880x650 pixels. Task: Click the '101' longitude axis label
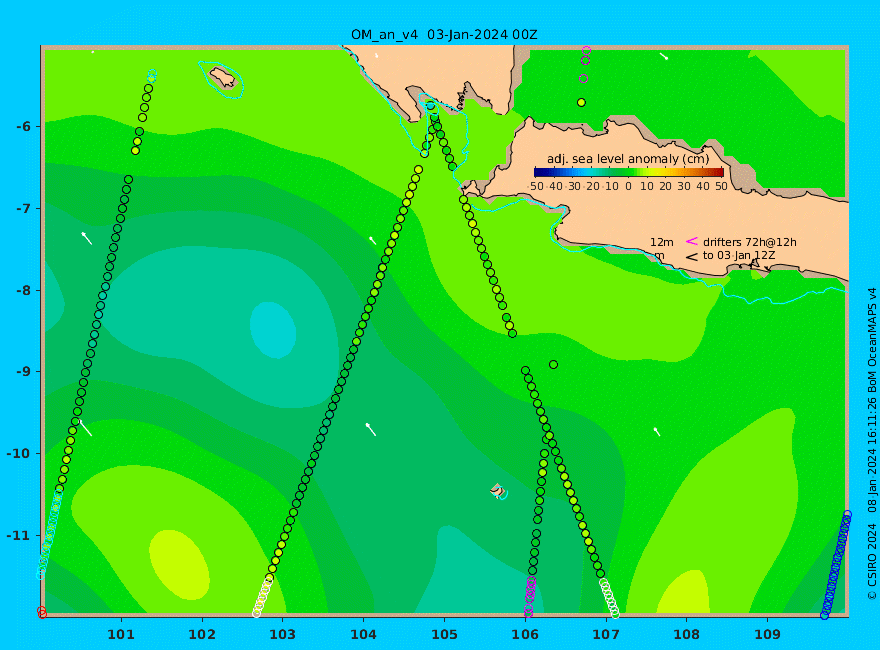tap(121, 635)
